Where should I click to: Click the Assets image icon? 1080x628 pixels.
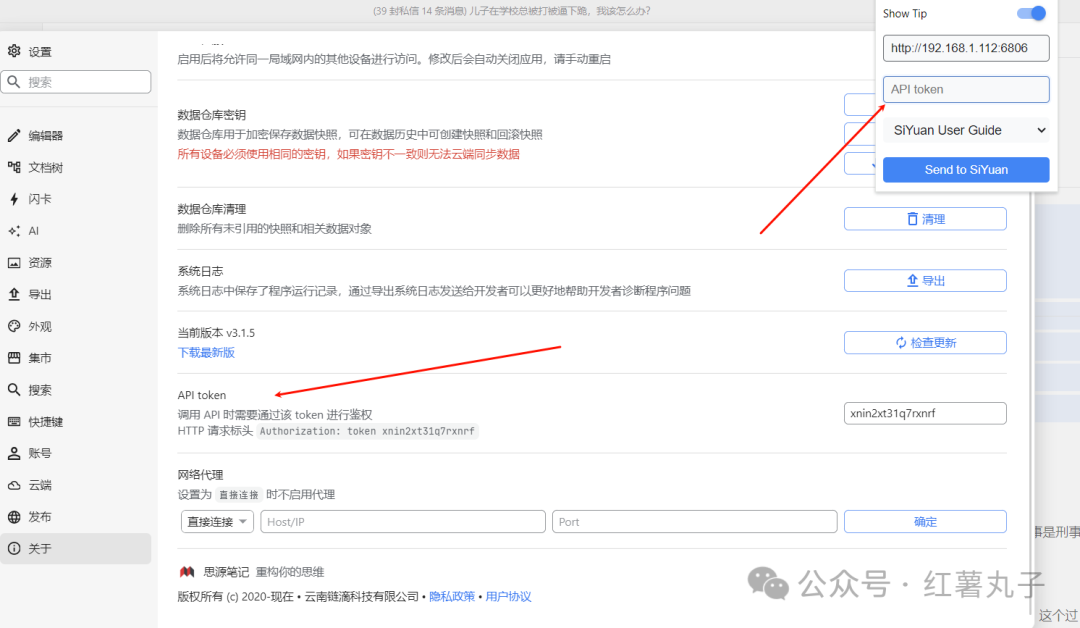pyautogui.click(x=14, y=262)
